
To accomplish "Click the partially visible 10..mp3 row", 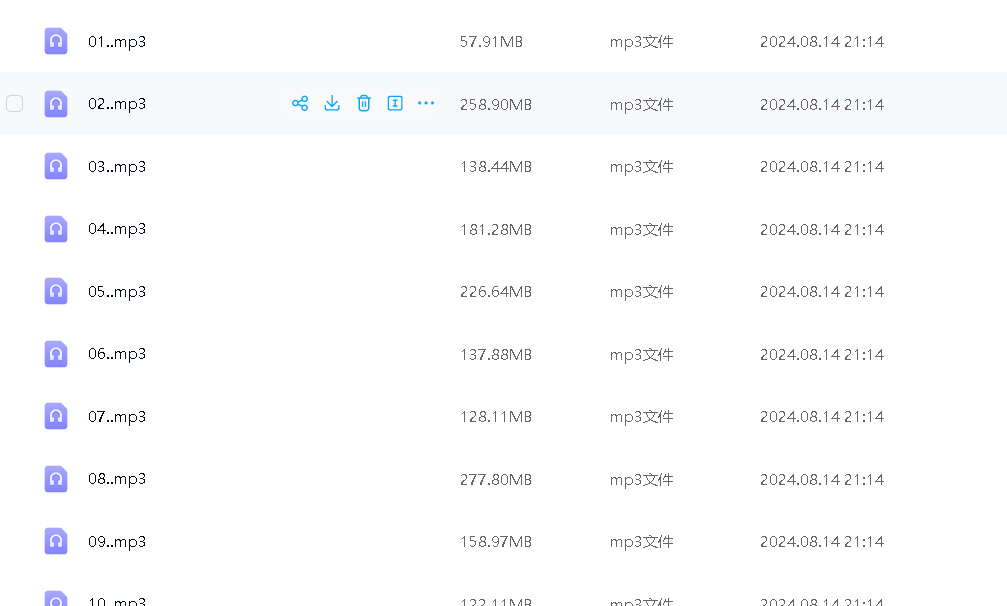I will click(x=117, y=600).
